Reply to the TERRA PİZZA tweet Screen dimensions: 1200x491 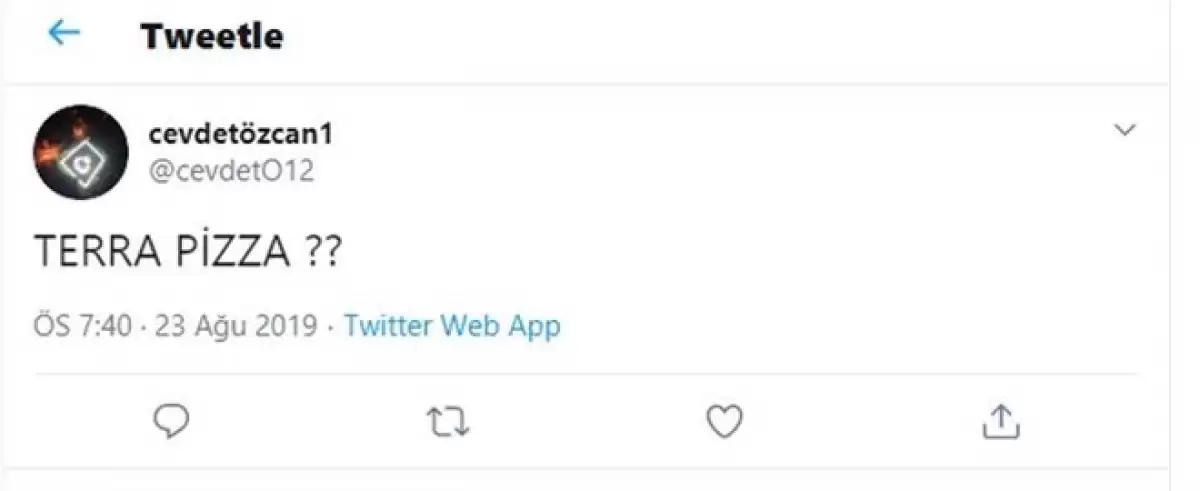tap(172, 421)
